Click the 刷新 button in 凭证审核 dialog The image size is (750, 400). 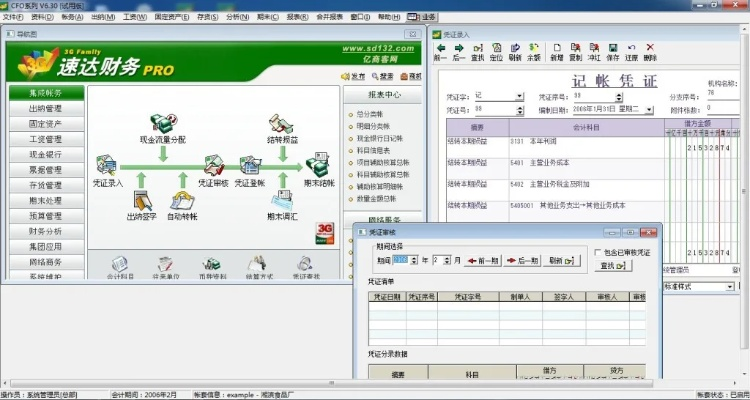562,261
